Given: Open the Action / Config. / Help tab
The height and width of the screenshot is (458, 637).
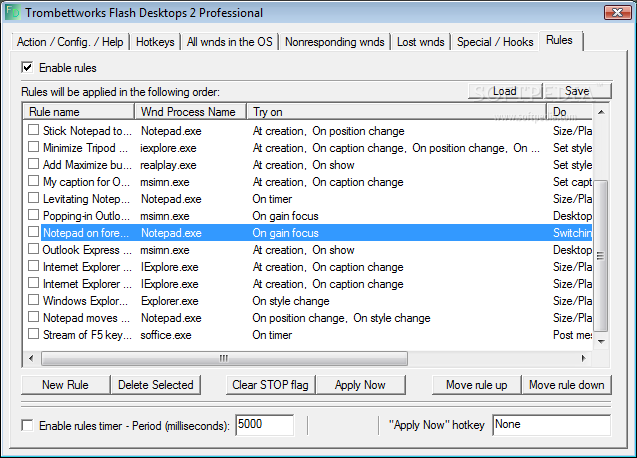Looking at the screenshot, I should coord(70,42).
